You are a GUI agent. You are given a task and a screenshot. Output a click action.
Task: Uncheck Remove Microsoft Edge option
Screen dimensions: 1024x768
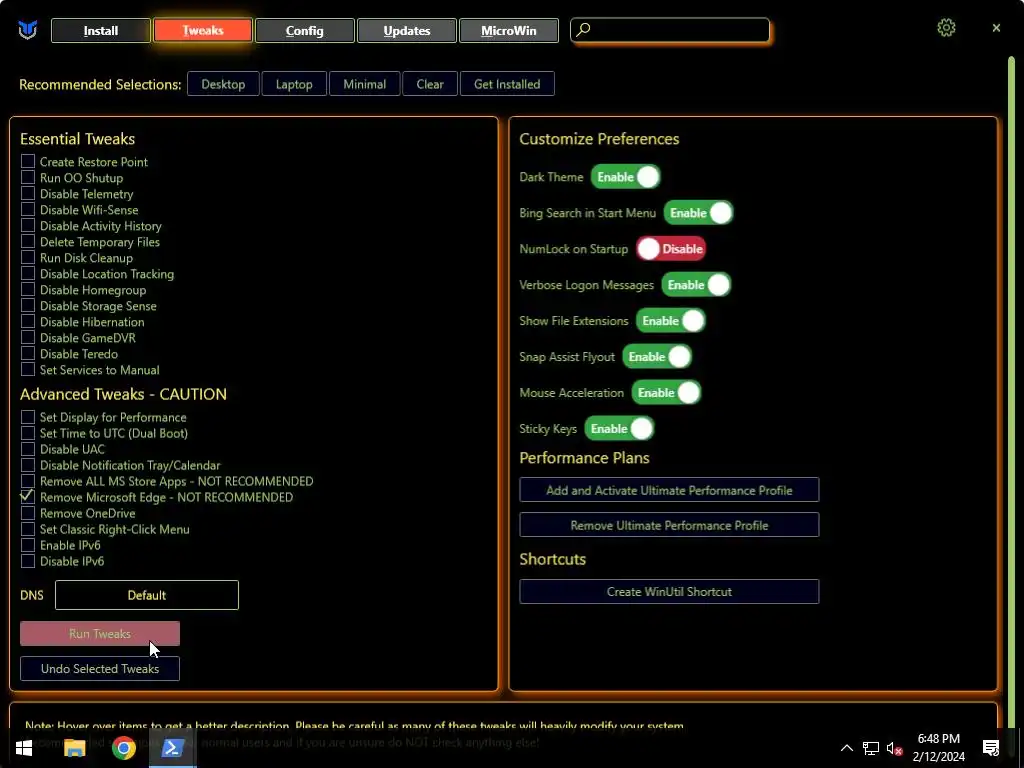point(27,496)
